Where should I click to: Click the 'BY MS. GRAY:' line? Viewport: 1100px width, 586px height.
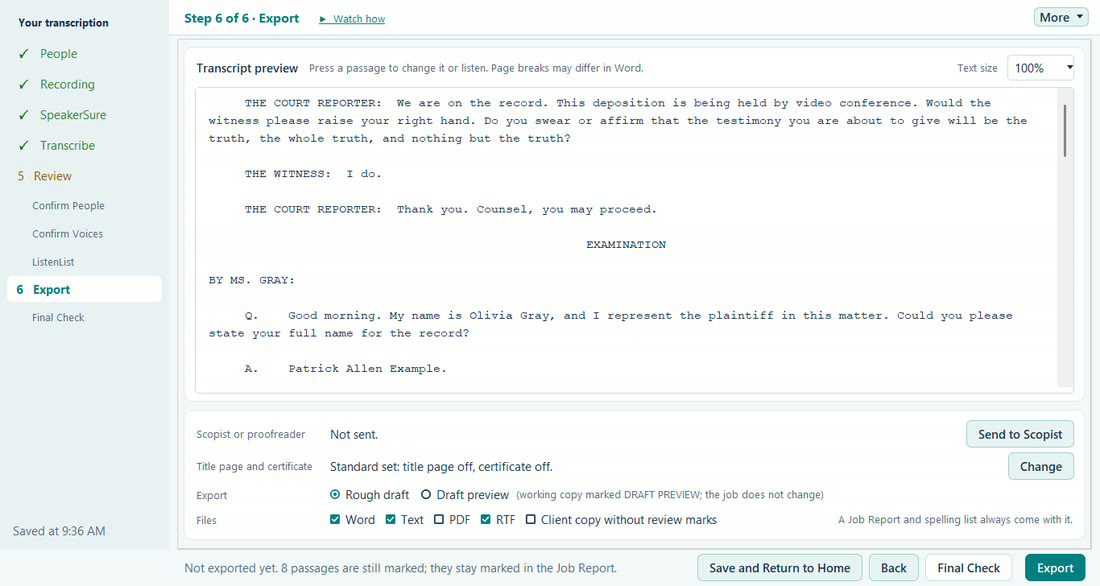251,280
